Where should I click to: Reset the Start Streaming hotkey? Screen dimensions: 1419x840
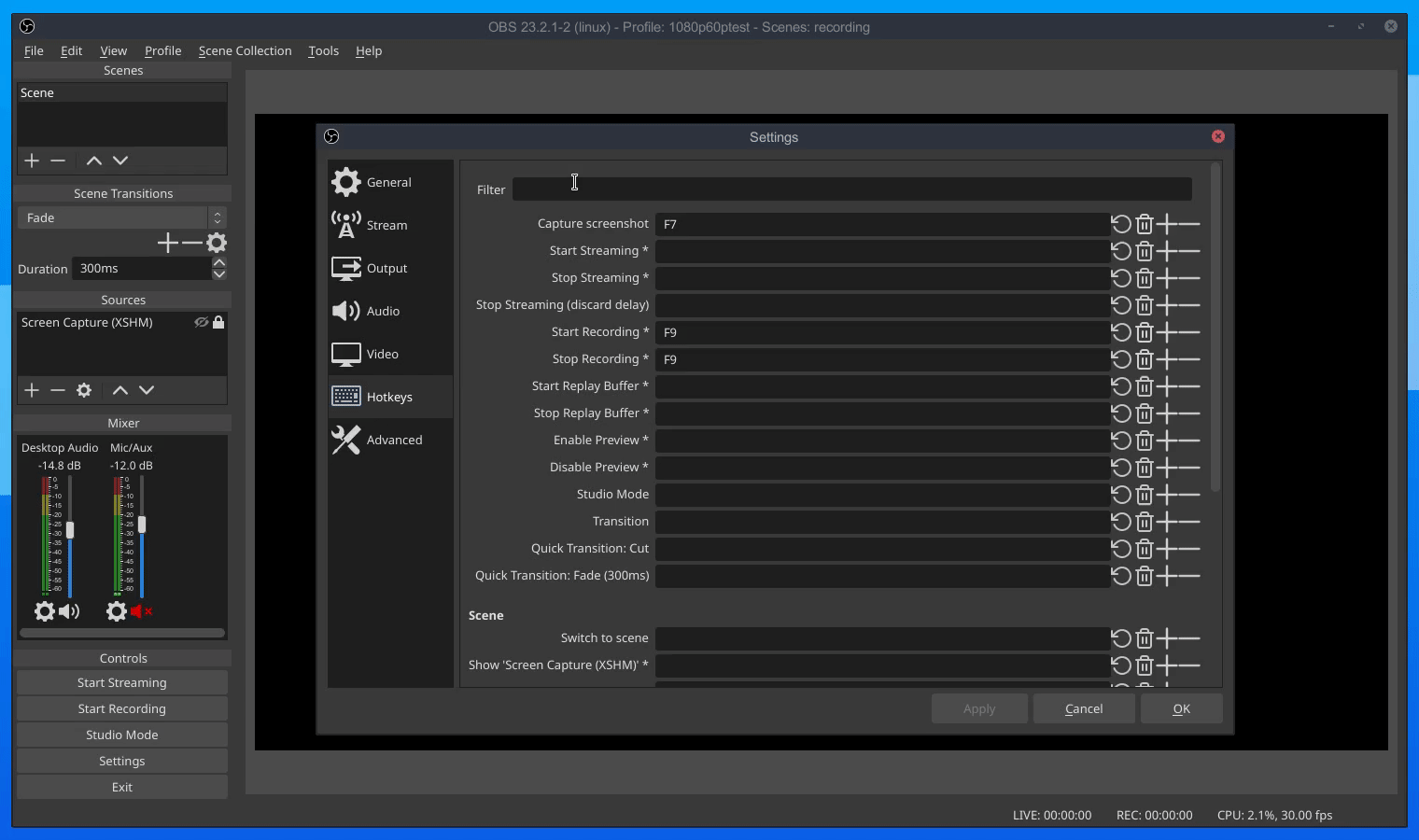click(1121, 251)
